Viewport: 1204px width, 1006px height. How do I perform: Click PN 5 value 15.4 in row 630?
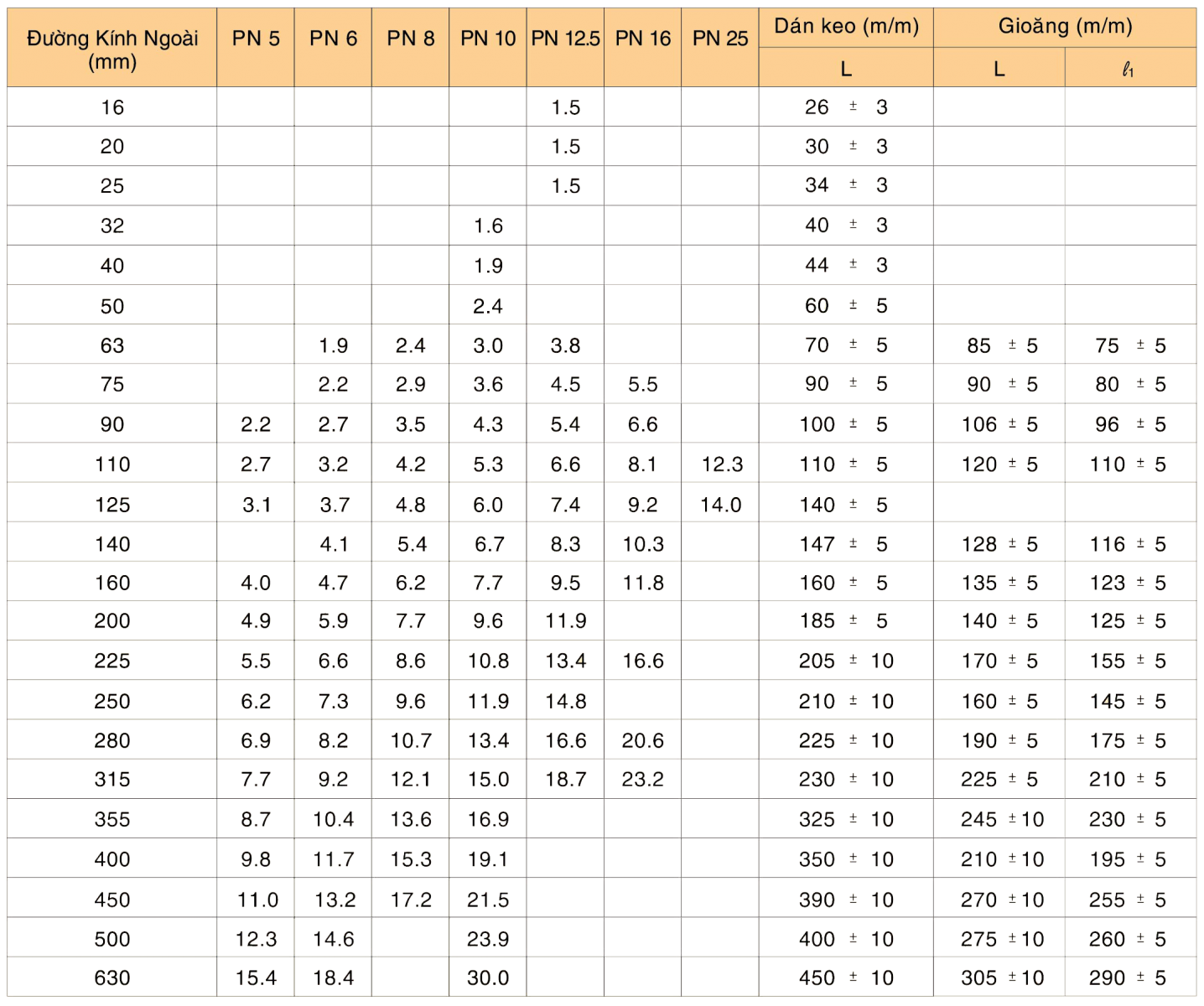click(256, 978)
